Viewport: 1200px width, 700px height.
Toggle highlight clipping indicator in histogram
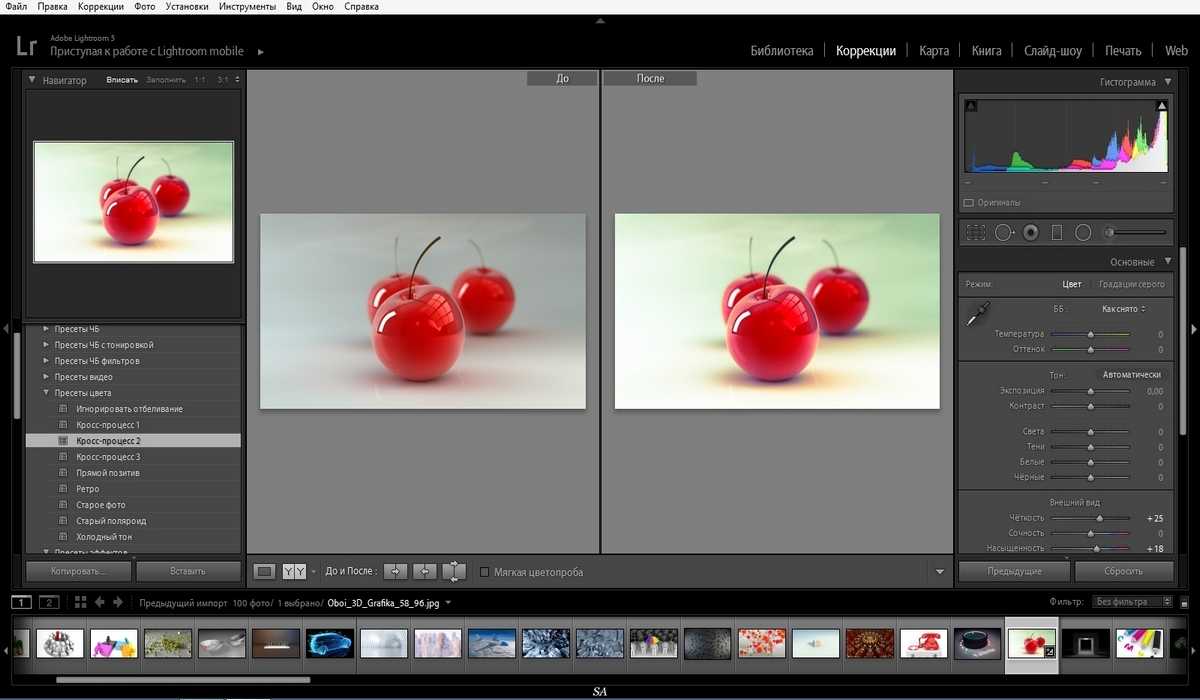[1162, 106]
